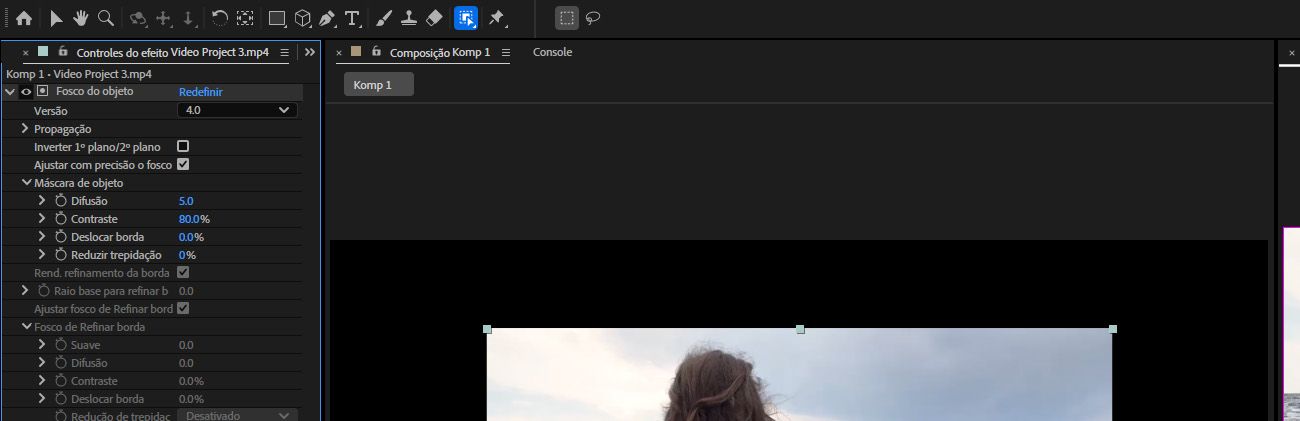This screenshot has height=421, width=1300.
Task: Select the Dolly camera tool
Action: point(188,18)
